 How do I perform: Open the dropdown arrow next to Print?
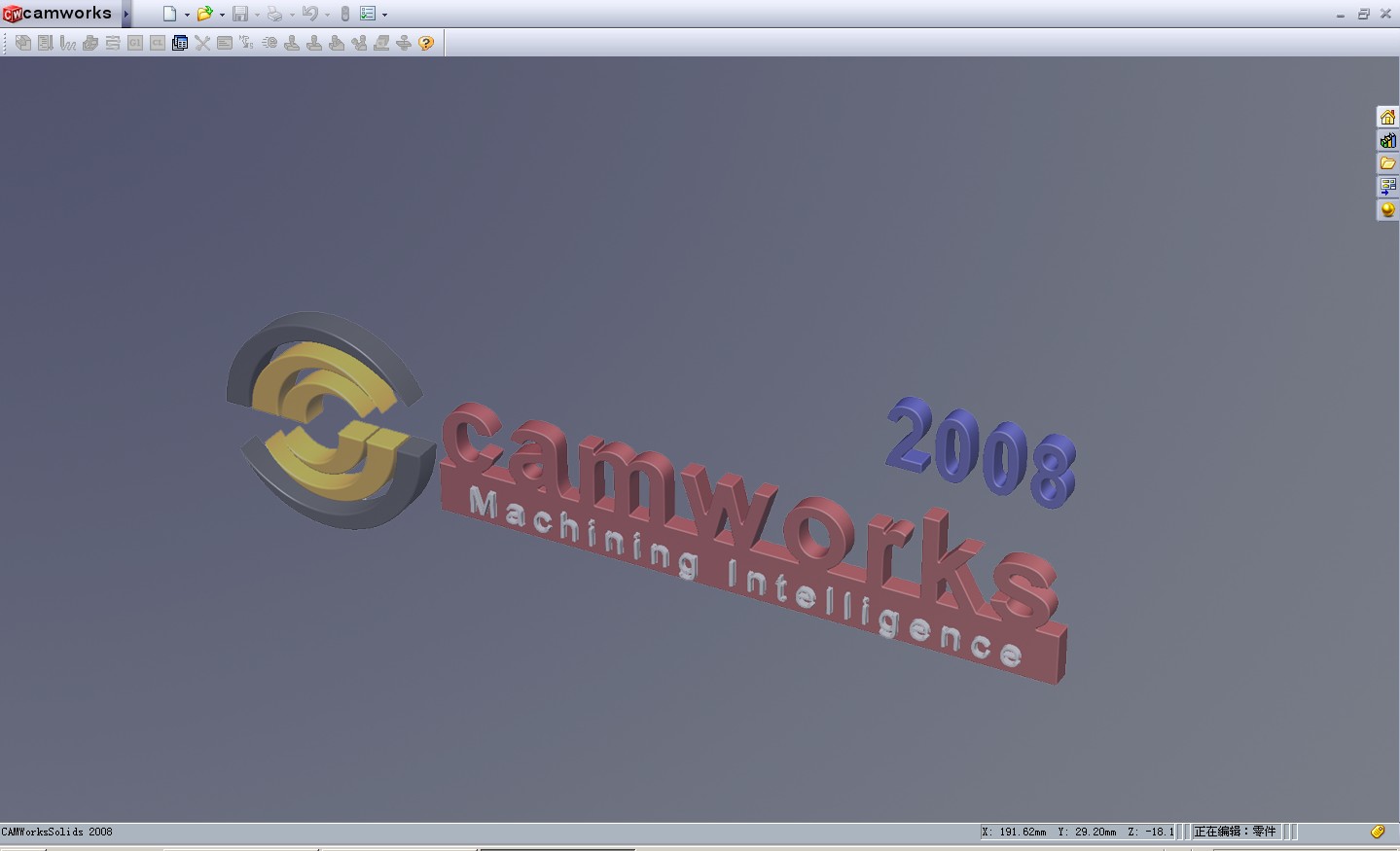(292, 15)
